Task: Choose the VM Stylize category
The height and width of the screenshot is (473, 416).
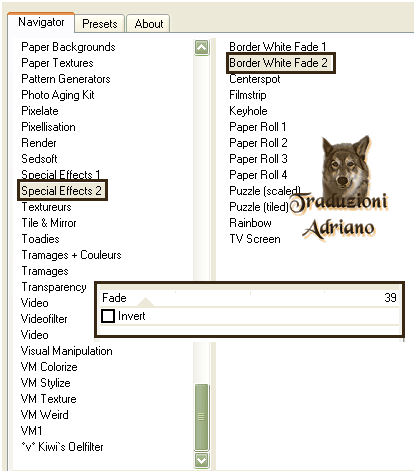Action: pyautogui.click(x=46, y=383)
